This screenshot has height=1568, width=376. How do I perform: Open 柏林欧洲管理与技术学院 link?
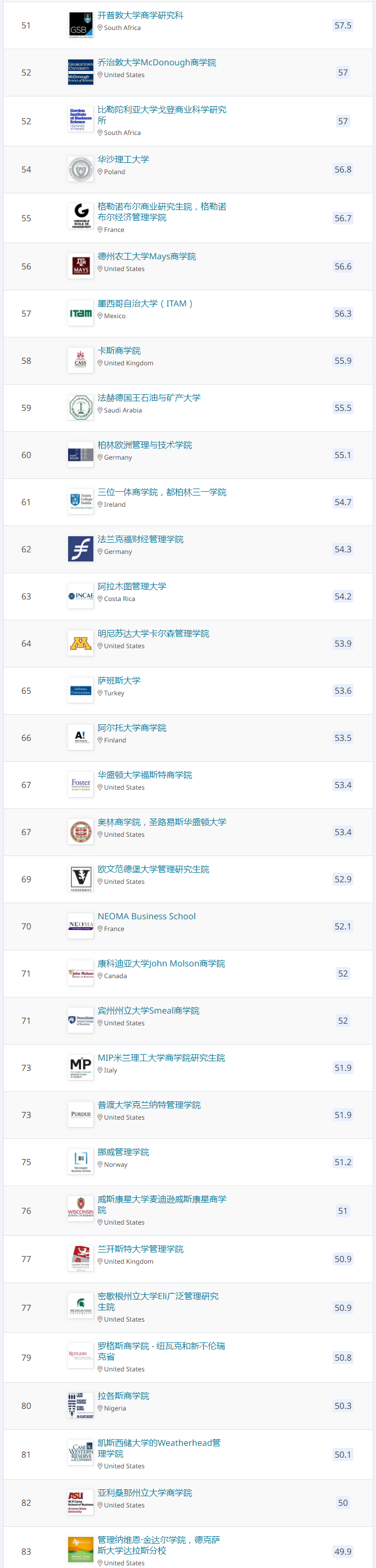[144, 446]
